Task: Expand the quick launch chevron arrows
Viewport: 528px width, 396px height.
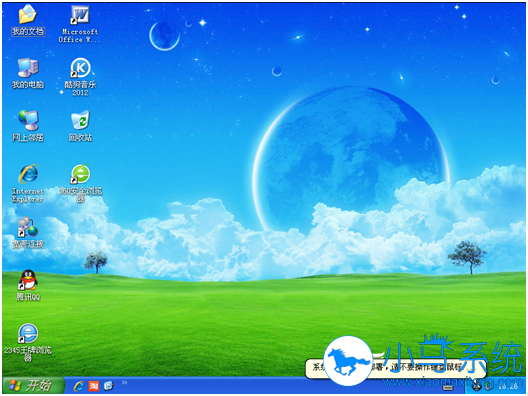Action: click(x=125, y=383)
